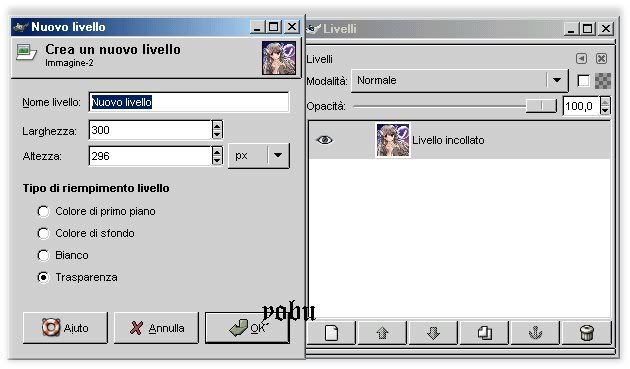The width and height of the screenshot is (630, 369).
Task: Select Livello incollato layer thumbnail
Action: 393,140
